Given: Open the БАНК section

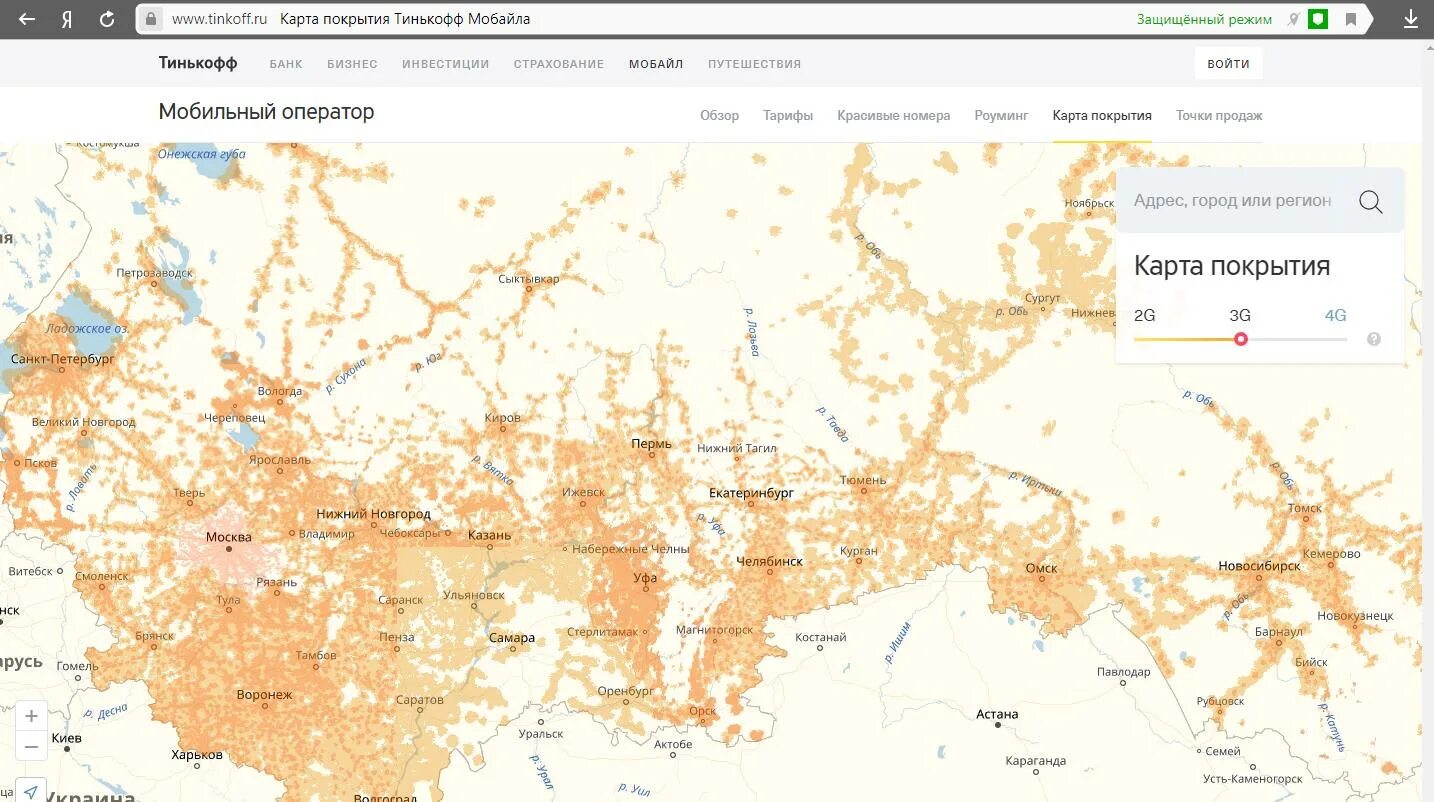Looking at the screenshot, I should pos(286,64).
